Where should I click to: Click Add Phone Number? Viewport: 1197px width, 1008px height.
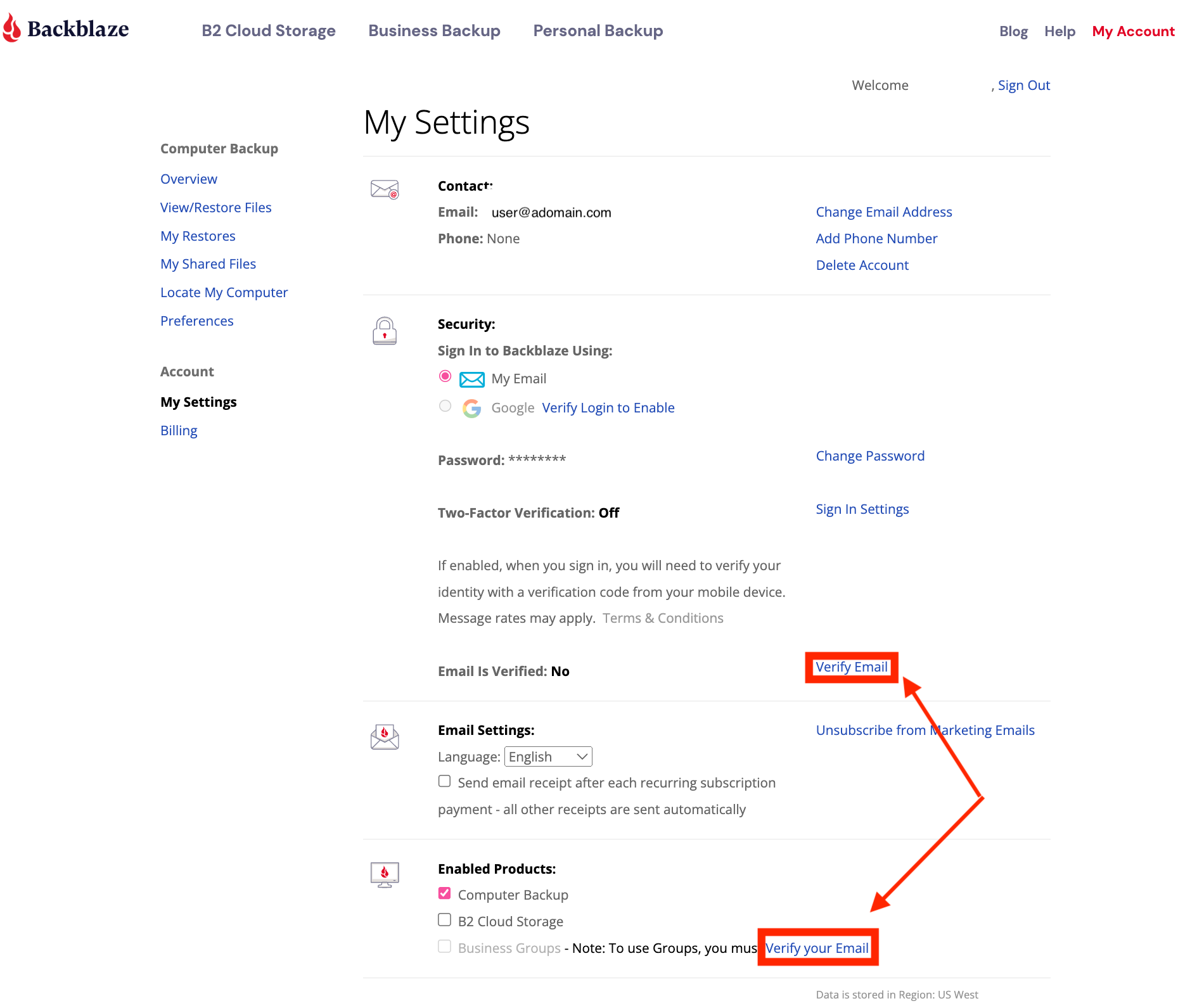[876, 238]
